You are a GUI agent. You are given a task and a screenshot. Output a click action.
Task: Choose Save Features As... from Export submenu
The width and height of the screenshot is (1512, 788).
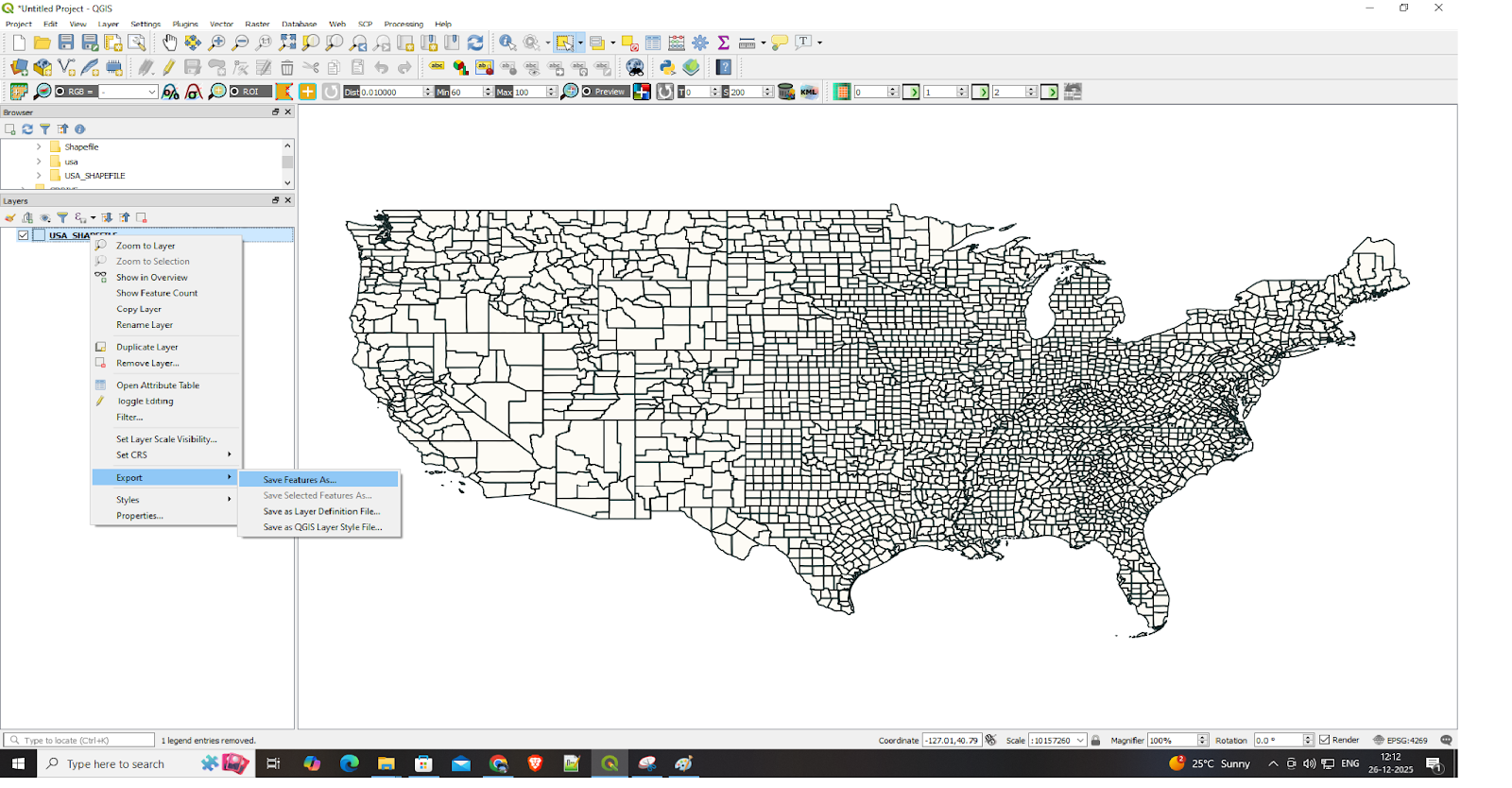[300, 480]
